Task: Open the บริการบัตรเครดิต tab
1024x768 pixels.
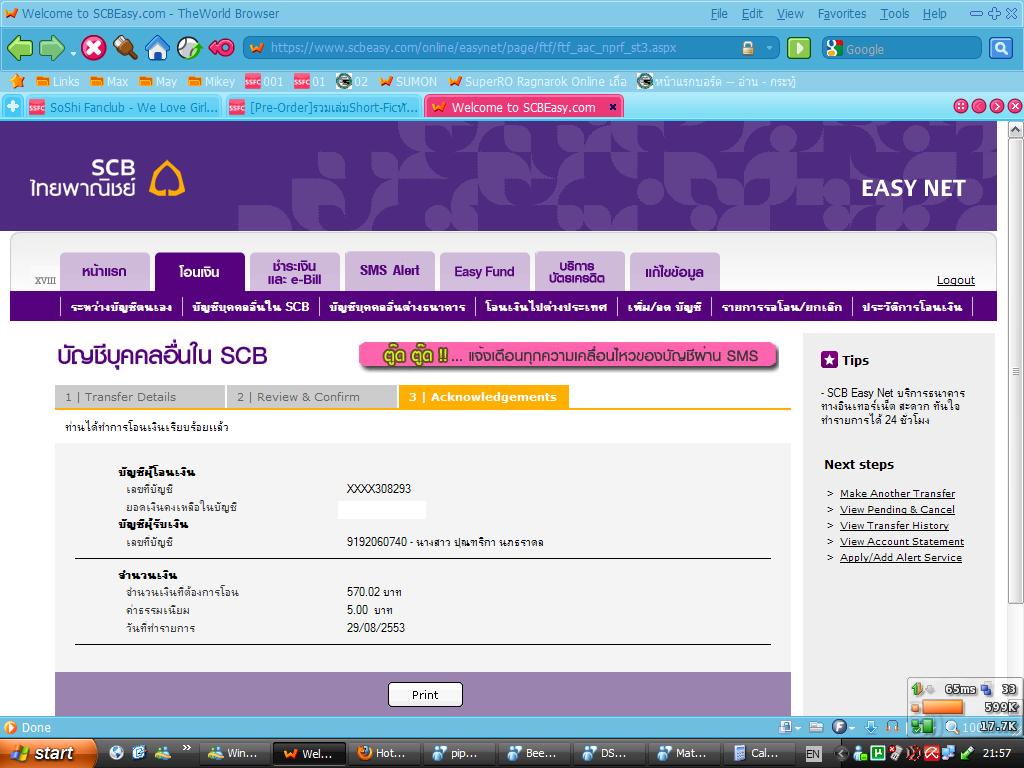Action: (x=579, y=271)
